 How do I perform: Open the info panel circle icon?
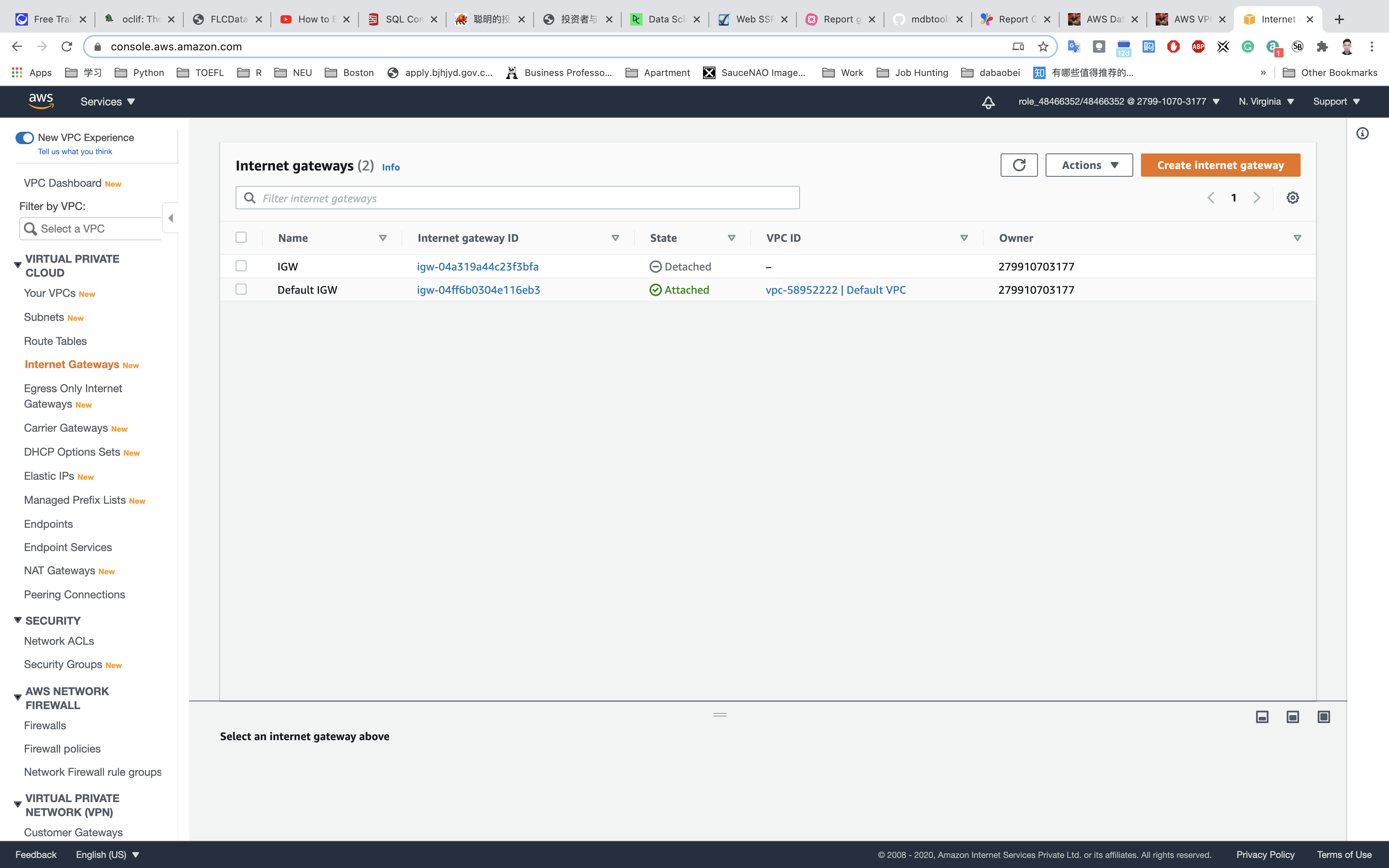[1362, 134]
